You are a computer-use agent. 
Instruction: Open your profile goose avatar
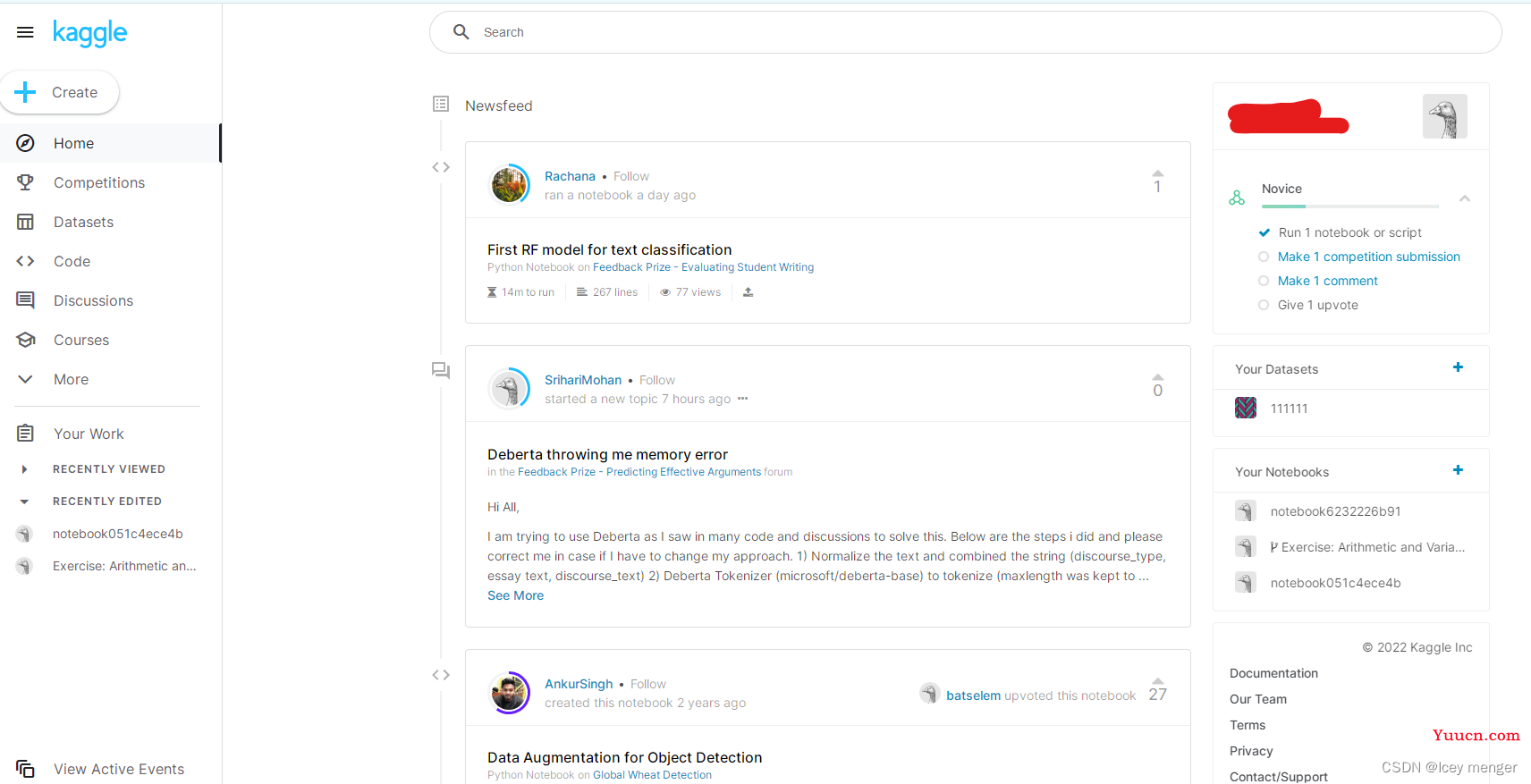pyautogui.click(x=1444, y=116)
